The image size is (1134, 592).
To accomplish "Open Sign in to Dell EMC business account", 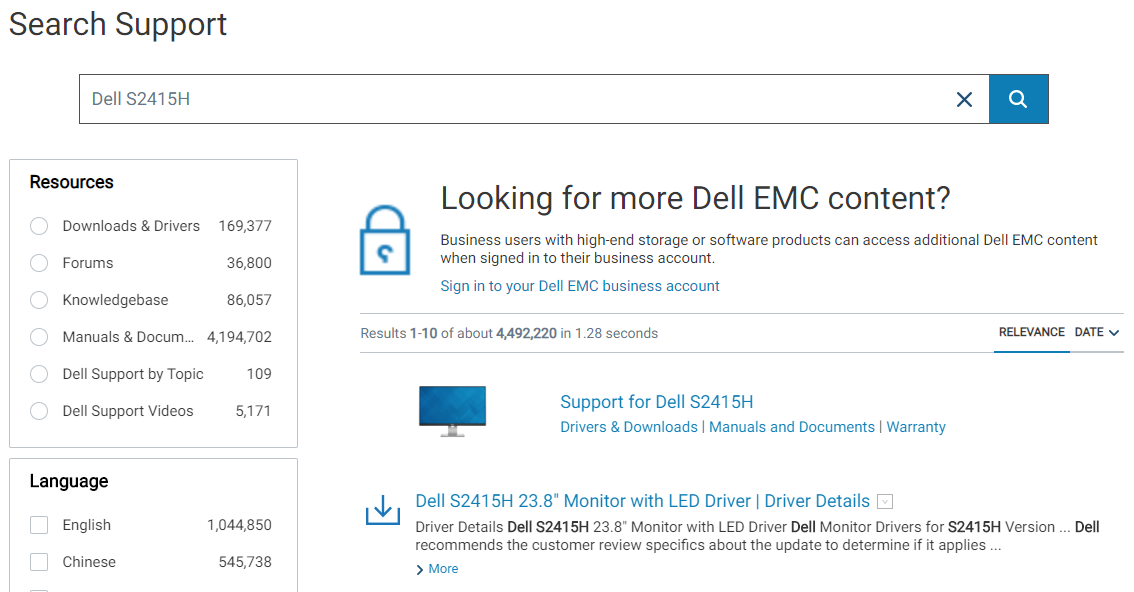I will pyautogui.click(x=580, y=286).
